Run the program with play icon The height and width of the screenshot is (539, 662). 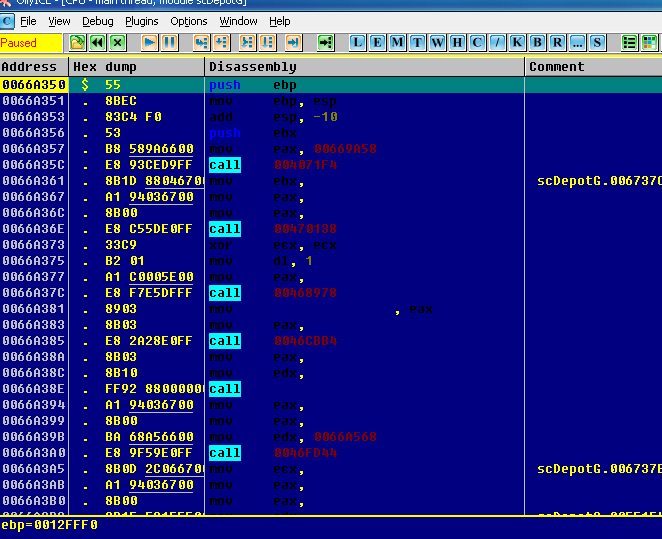click(149, 43)
